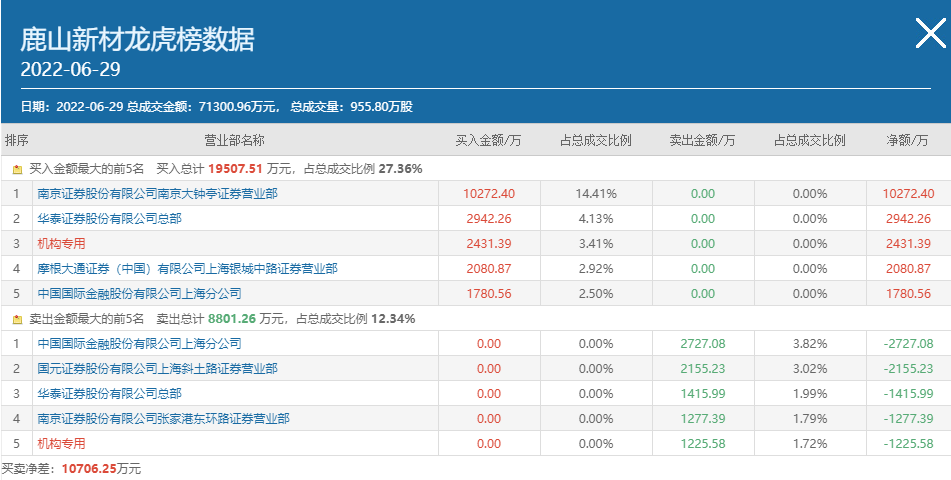
Task: Open 摩根大通证券（中国）有限公司上海银城中路证券营业部 link
Action: (187, 269)
